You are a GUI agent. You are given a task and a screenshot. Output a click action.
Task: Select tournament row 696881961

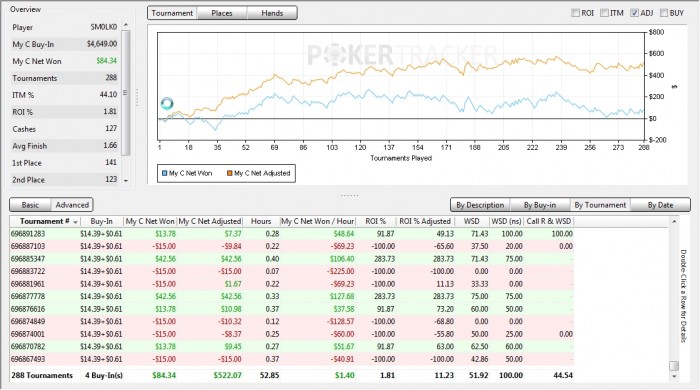click(292, 284)
